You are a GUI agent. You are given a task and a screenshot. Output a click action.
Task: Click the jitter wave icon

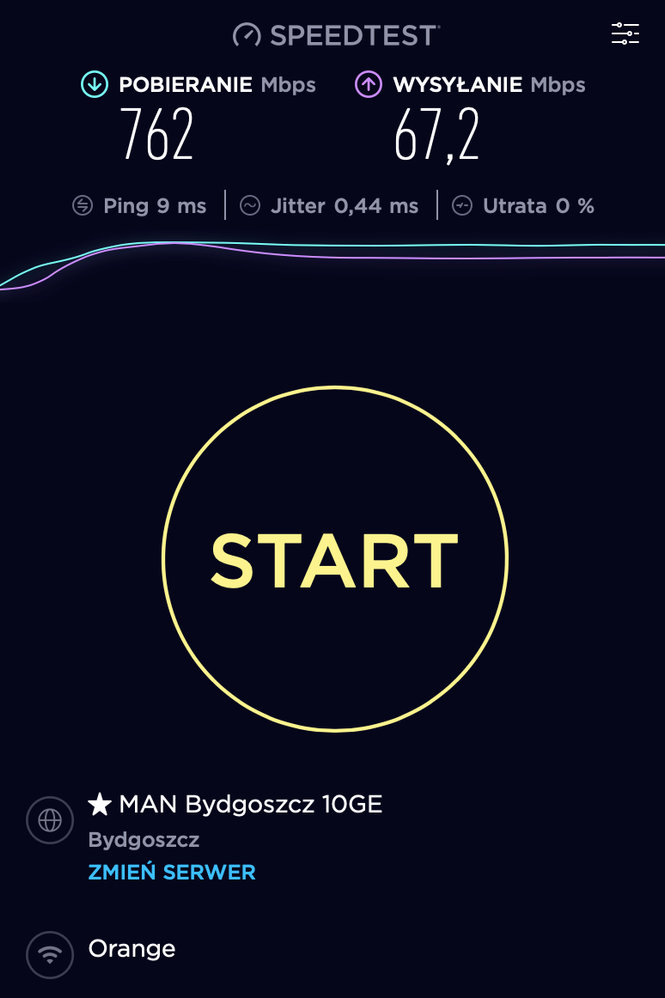(x=250, y=206)
